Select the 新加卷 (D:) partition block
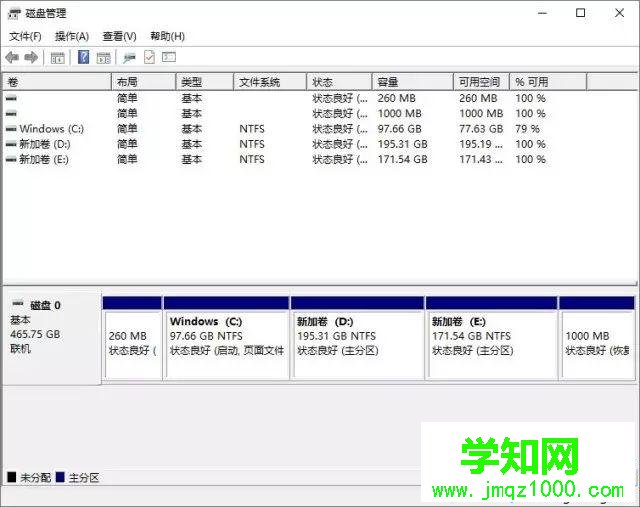This screenshot has width=640, height=507. point(358,338)
